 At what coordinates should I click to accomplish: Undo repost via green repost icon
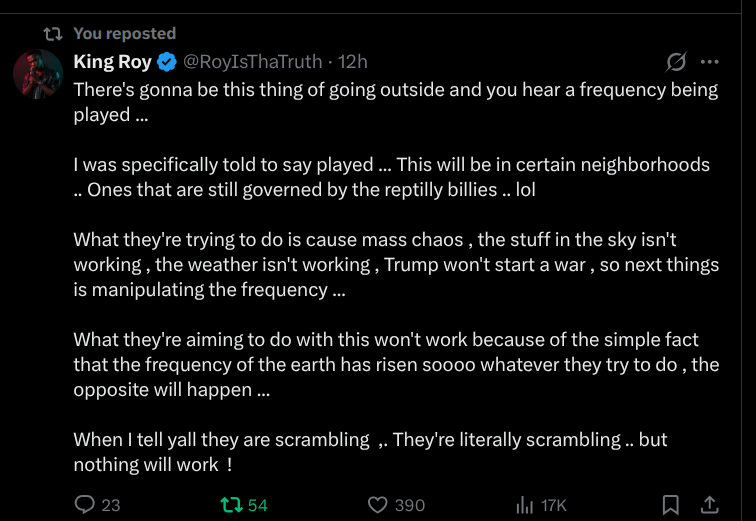point(231,505)
